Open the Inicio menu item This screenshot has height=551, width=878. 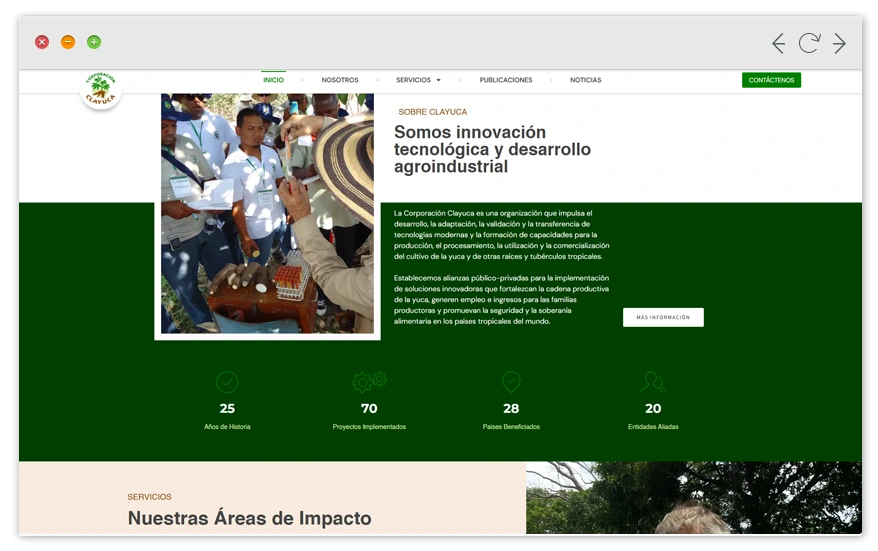tap(273, 80)
